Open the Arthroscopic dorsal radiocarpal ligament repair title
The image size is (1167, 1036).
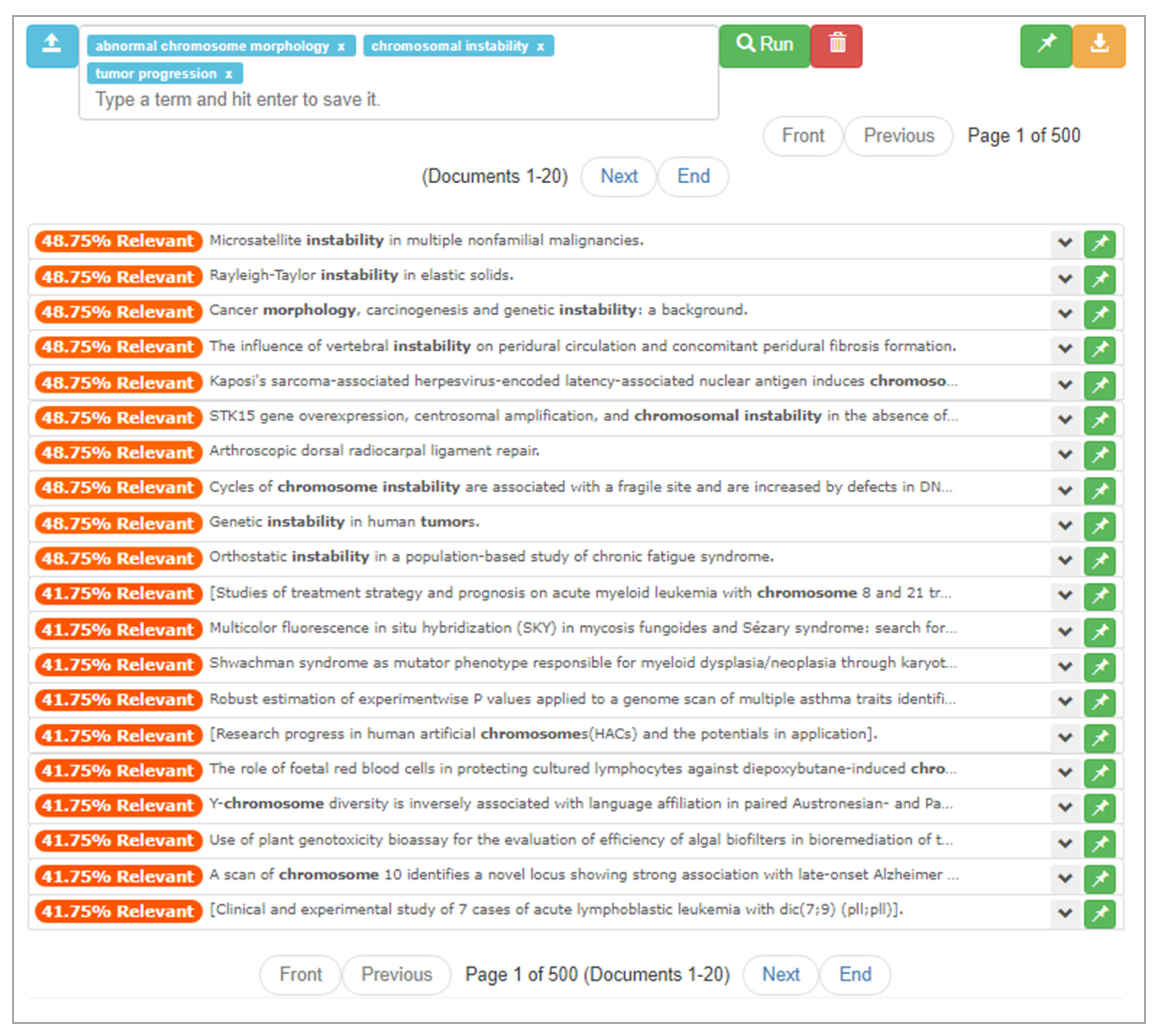click(x=374, y=451)
